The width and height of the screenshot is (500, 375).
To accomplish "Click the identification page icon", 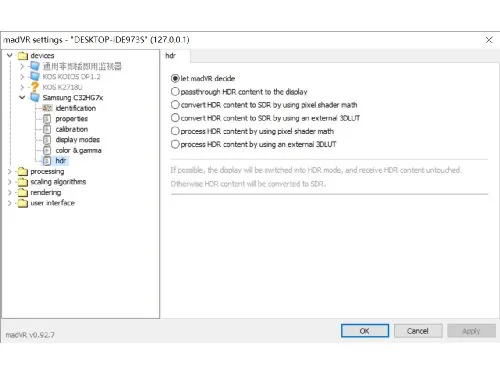I will coord(47,108).
